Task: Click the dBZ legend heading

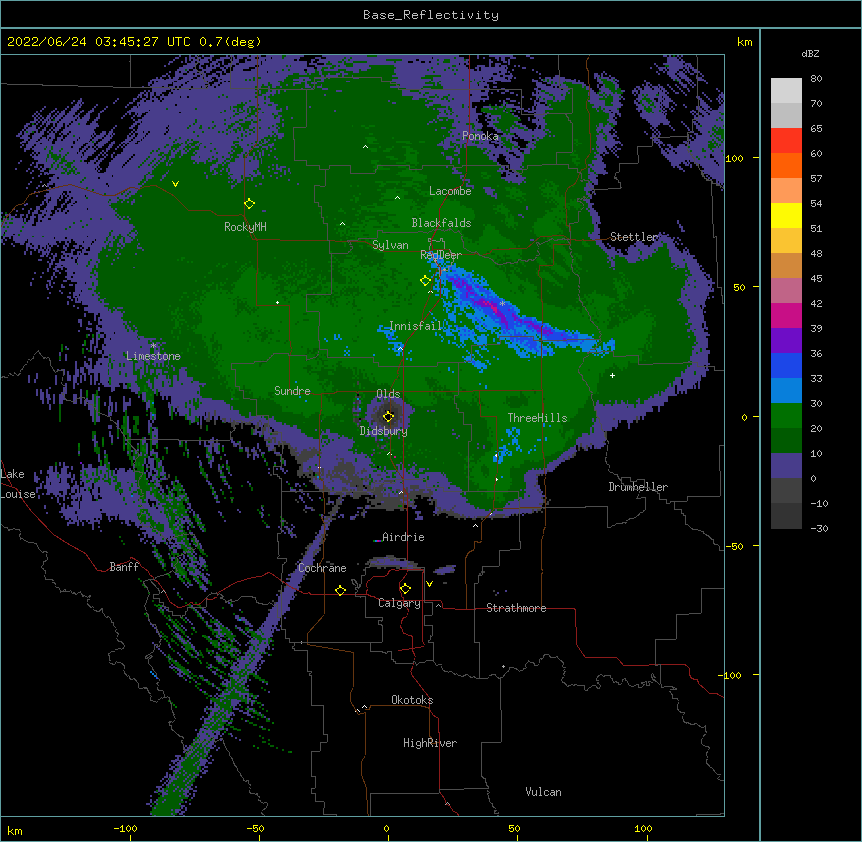Action: [810, 54]
